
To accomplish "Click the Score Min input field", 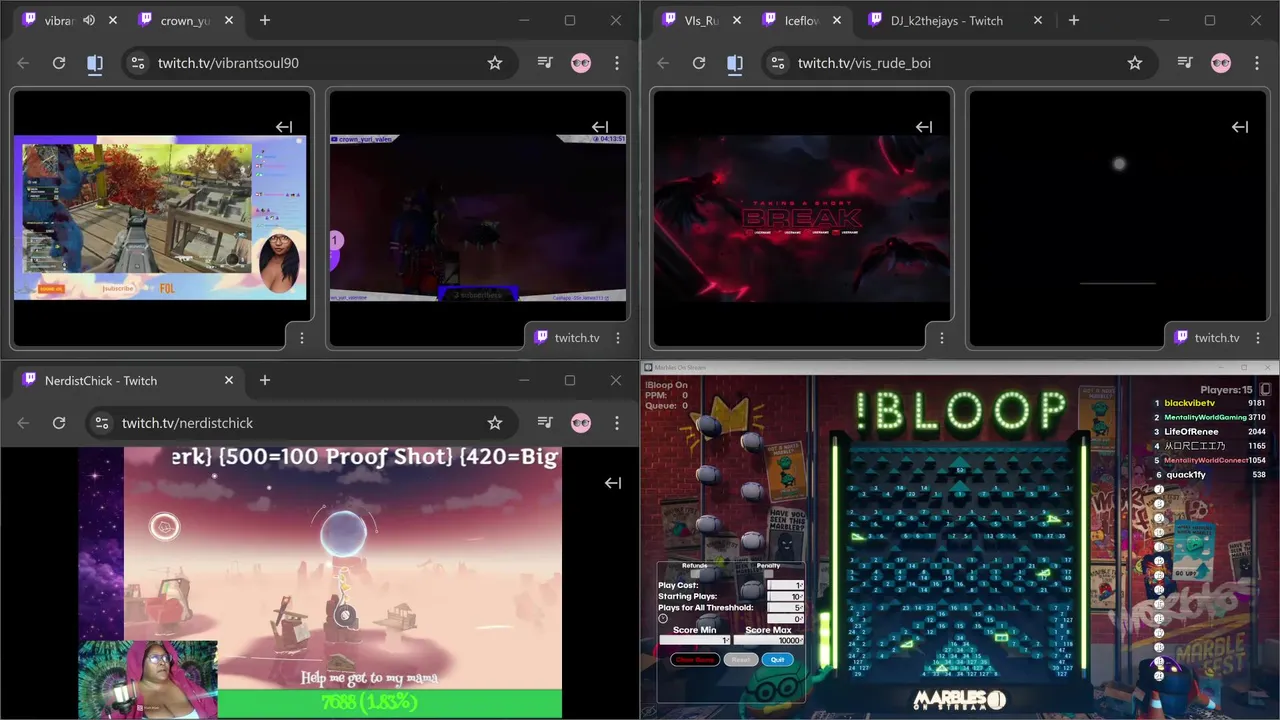I will point(695,640).
